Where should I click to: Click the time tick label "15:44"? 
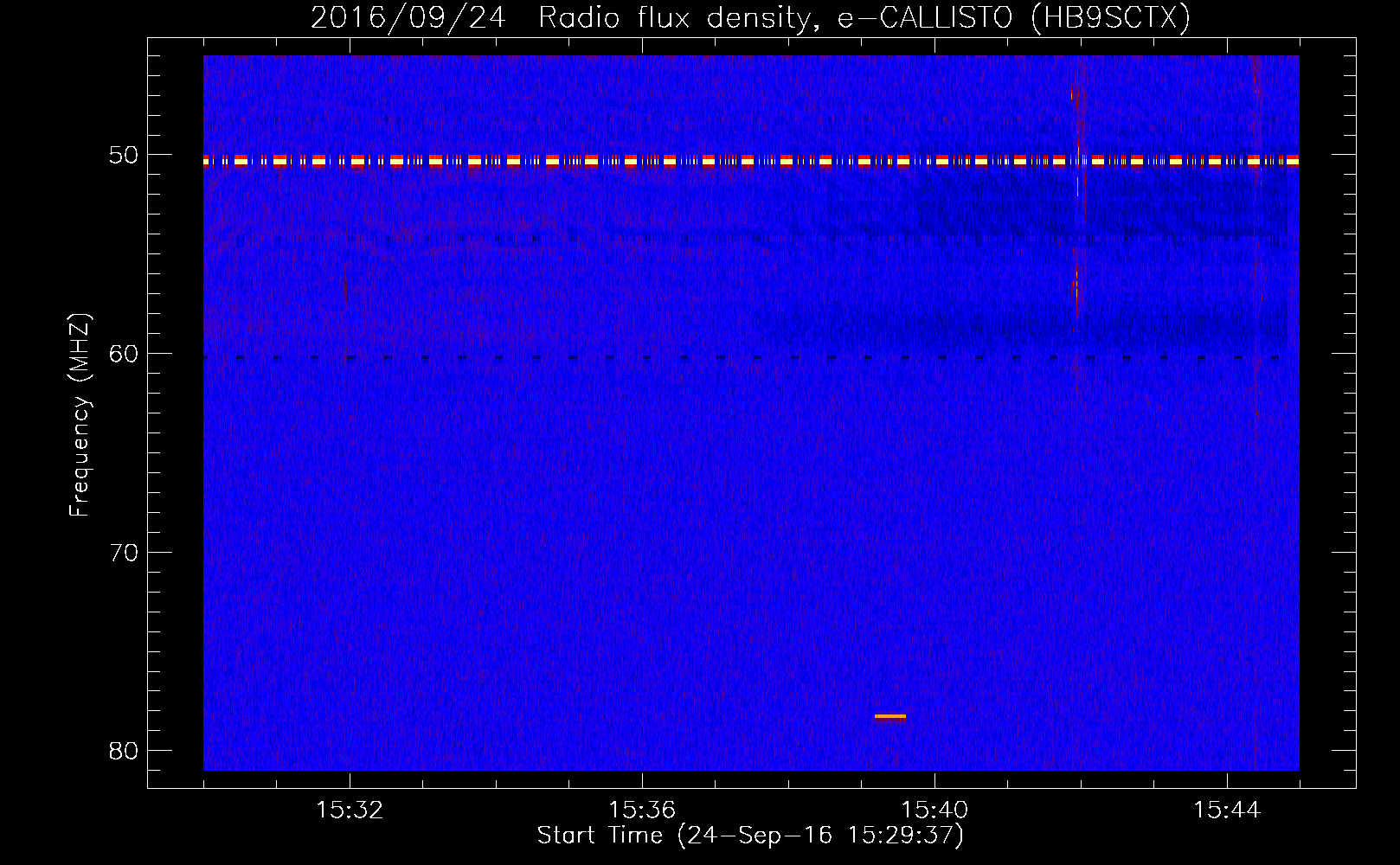[x=1227, y=810]
